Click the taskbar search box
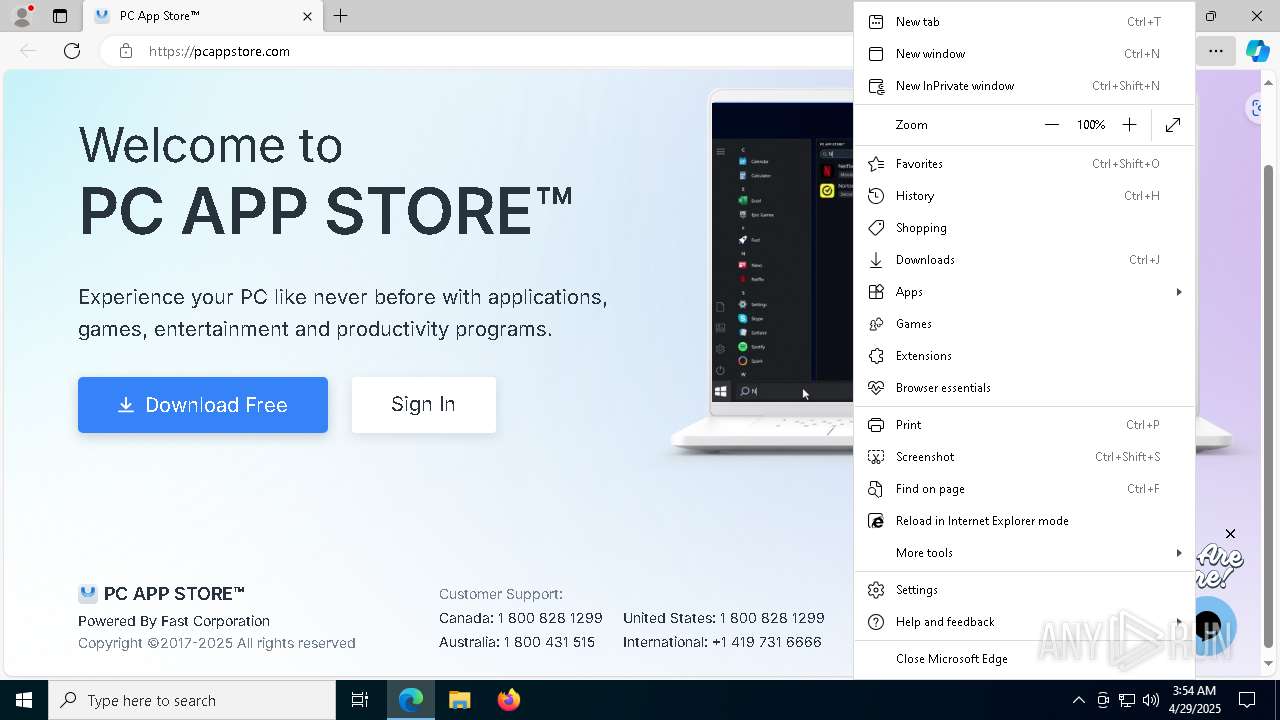This screenshot has width=1280, height=720. tap(192, 700)
